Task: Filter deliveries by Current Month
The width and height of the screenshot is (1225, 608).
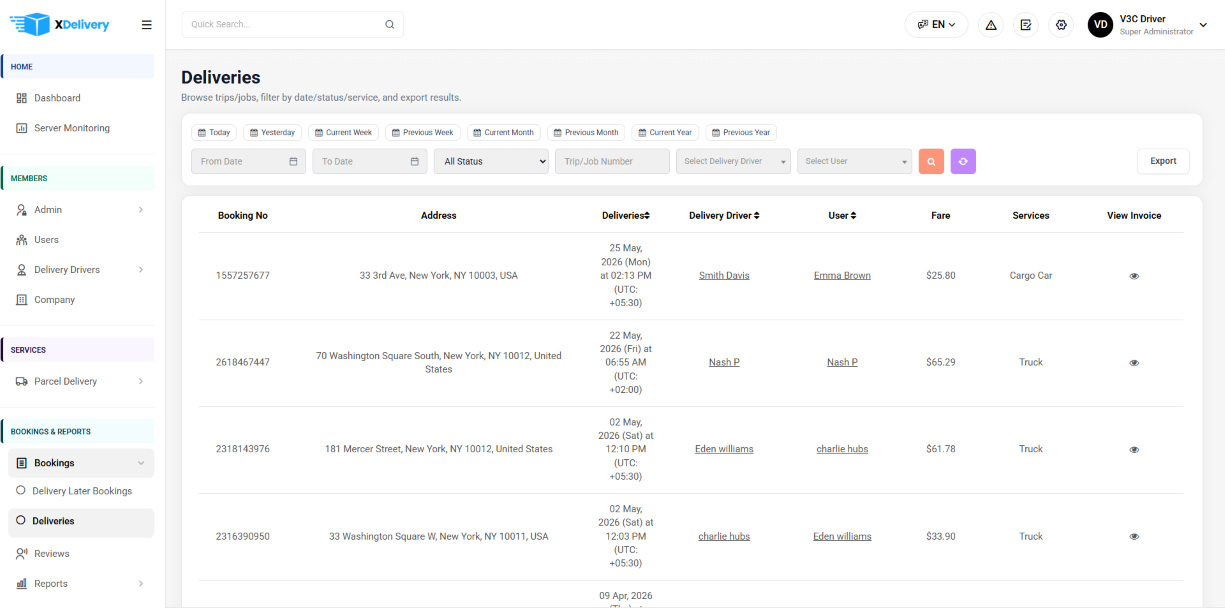Action: pyautogui.click(x=504, y=132)
